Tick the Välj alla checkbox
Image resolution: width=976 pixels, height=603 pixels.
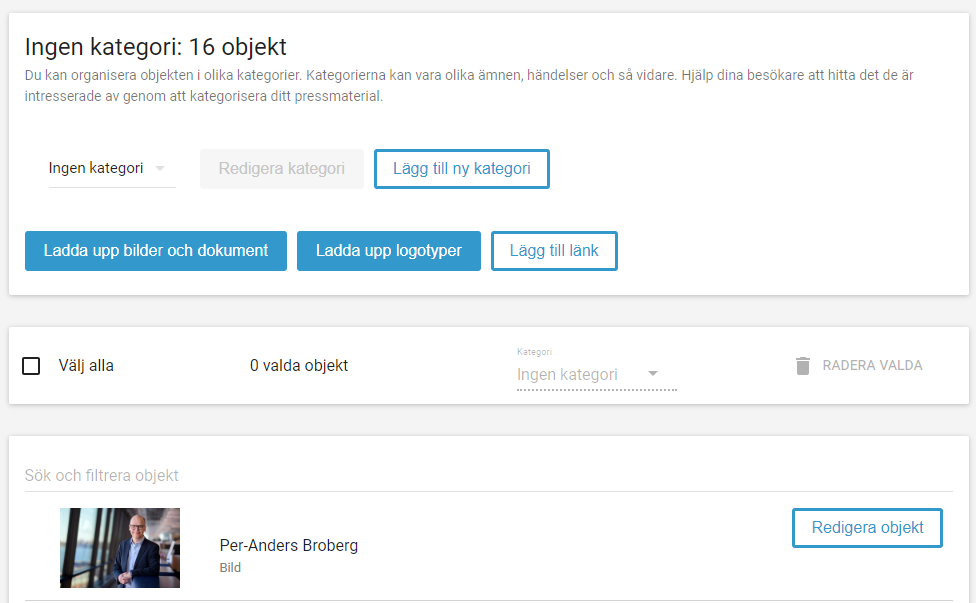tap(31, 366)
